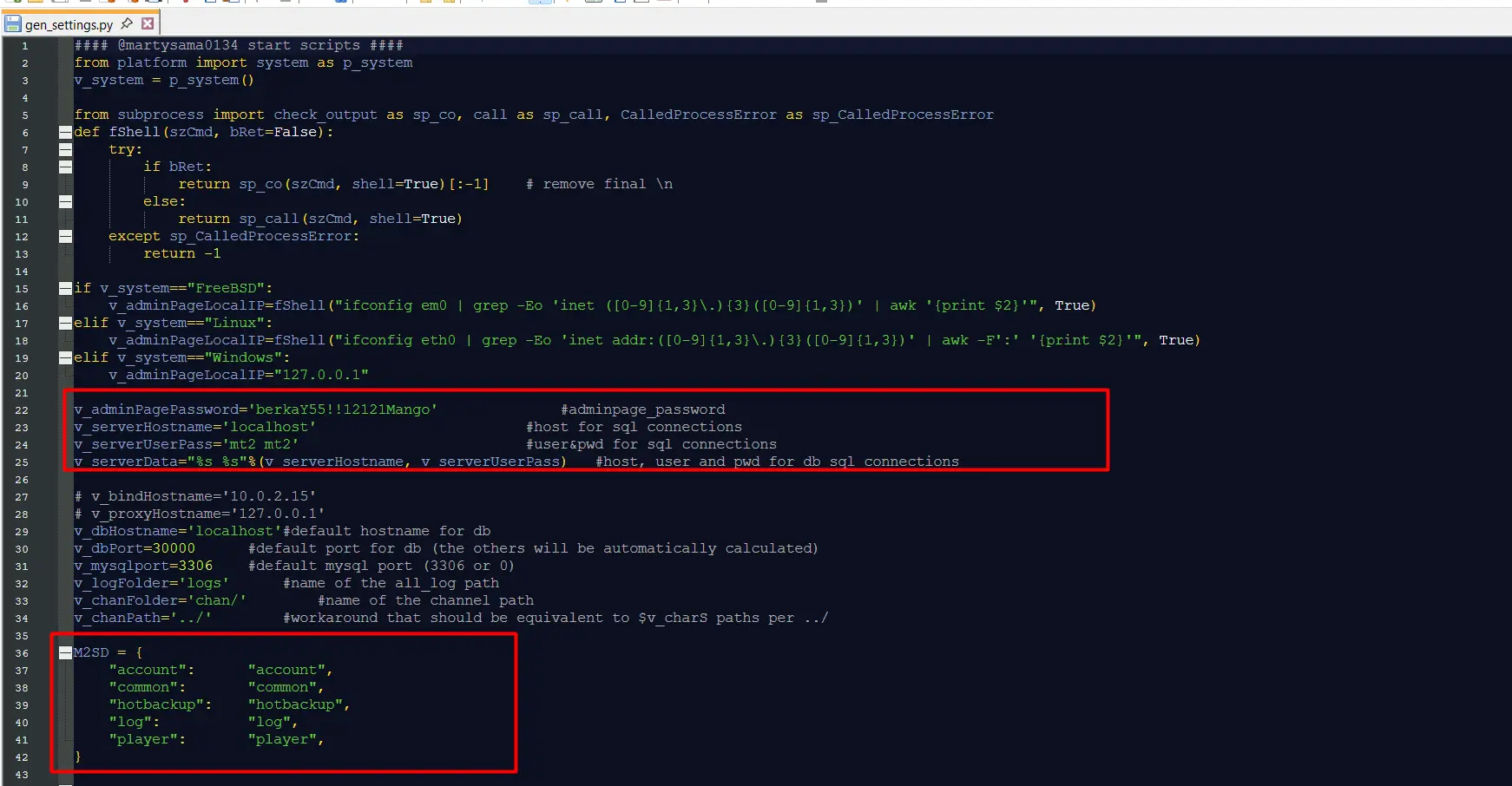Collapse the 'if bRet:' block fold marker
Image resolution: width=1512 pixels, height=786 pixels.
tap(65, 167)
